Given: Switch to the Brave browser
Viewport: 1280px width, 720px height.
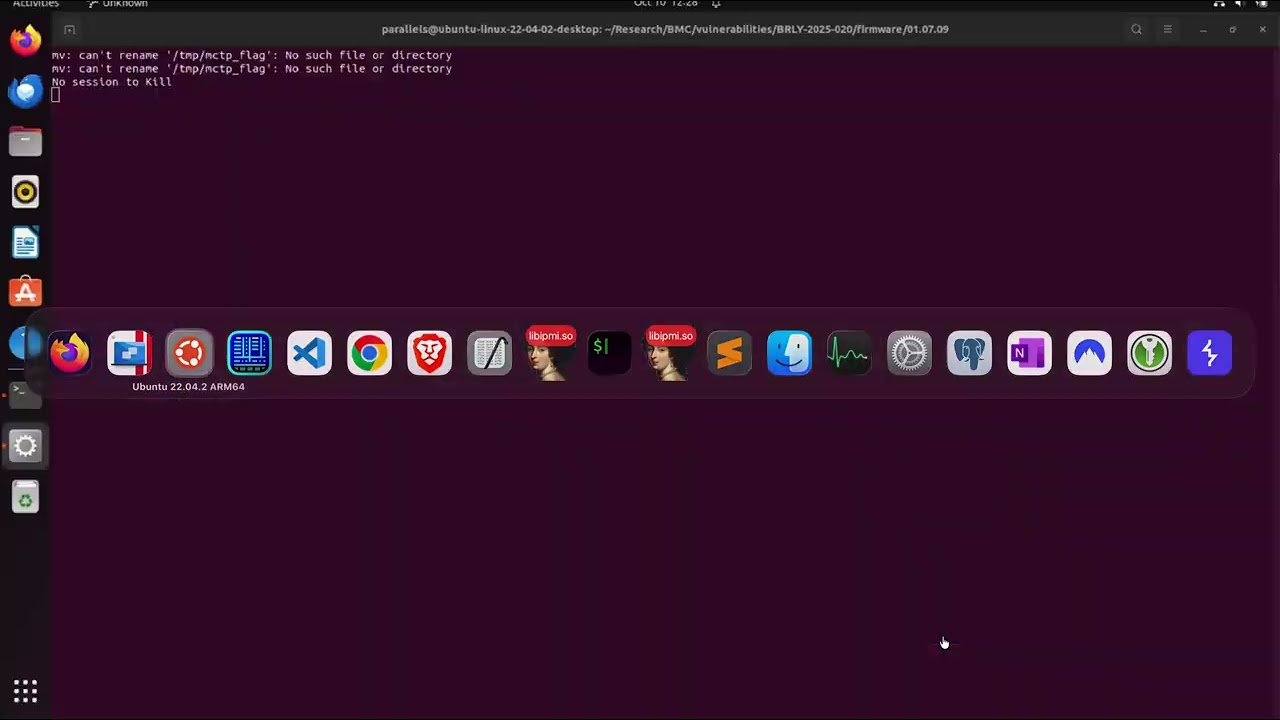Looking at the screenshot, I should point(429,353).
